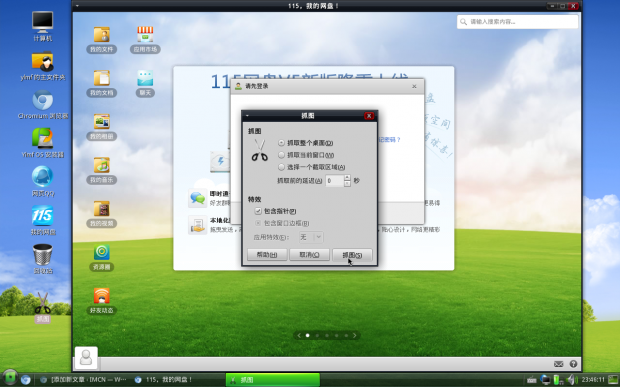
Task: Select 抓取整个桌面 radio option
Action: pos(306,143)
